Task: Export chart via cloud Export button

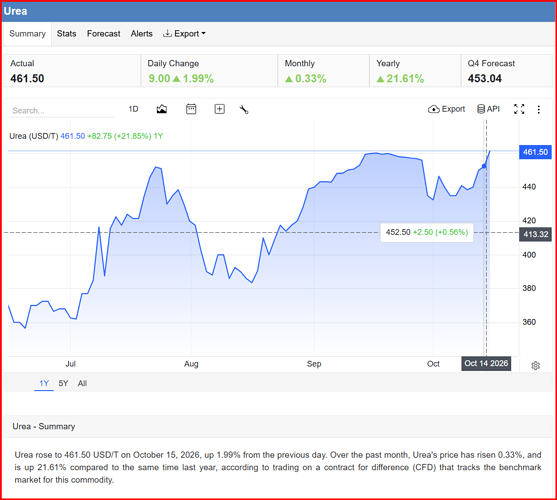Action: (x=447, y=109)
